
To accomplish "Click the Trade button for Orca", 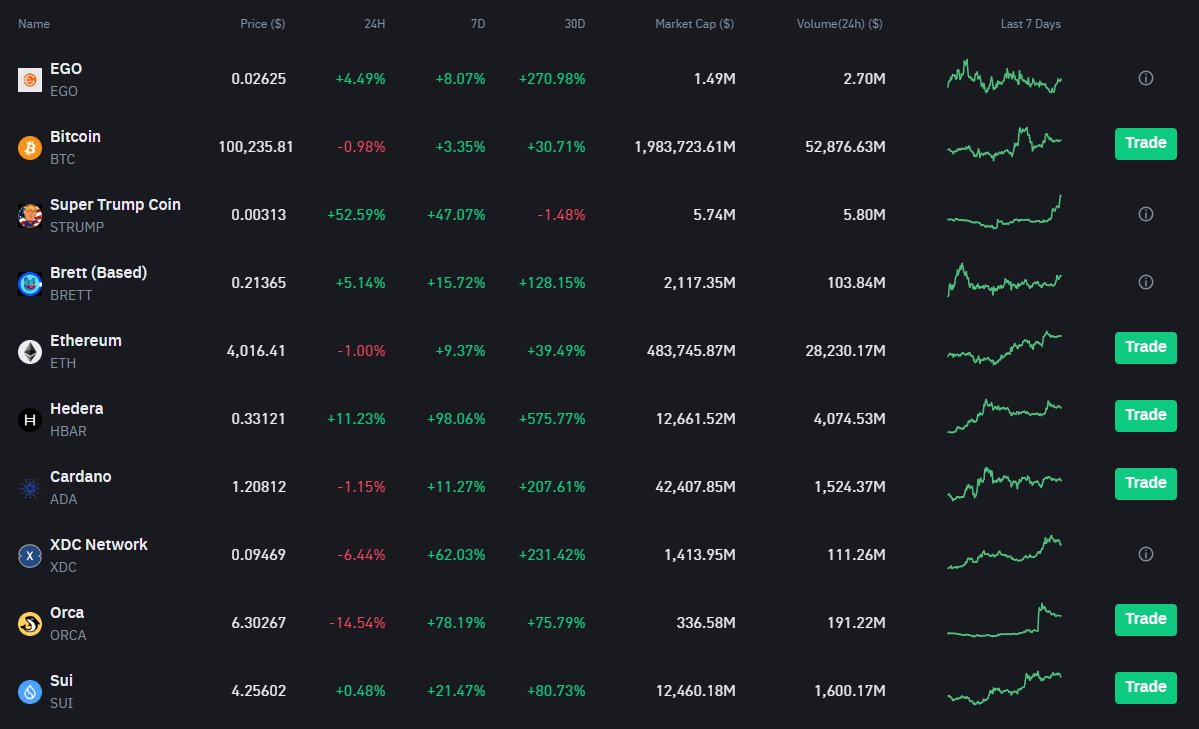I will click(x=1145, y=620).
